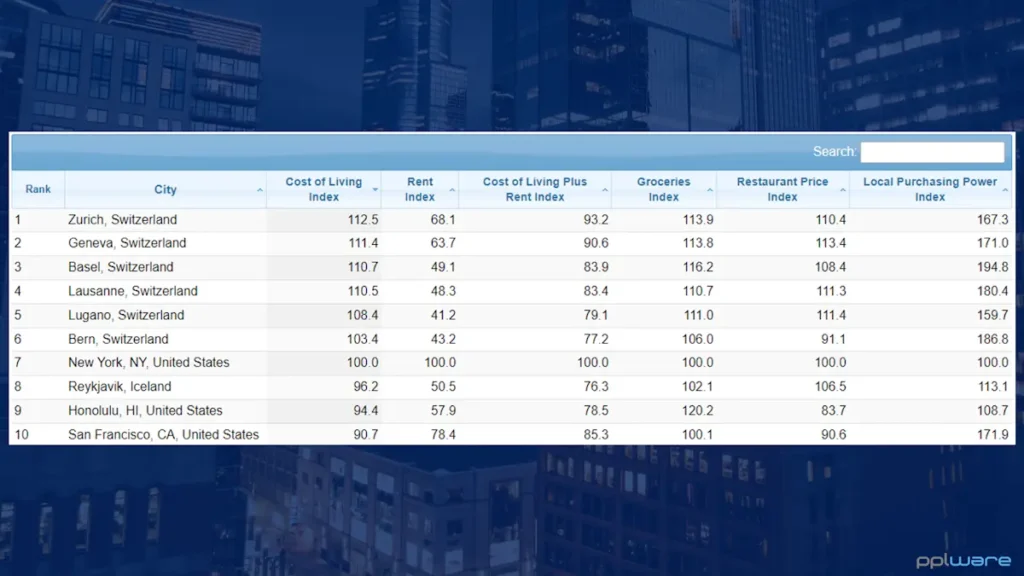1024x576 pixels.
Task: Focus the Search input box
Action: [932, 152]
